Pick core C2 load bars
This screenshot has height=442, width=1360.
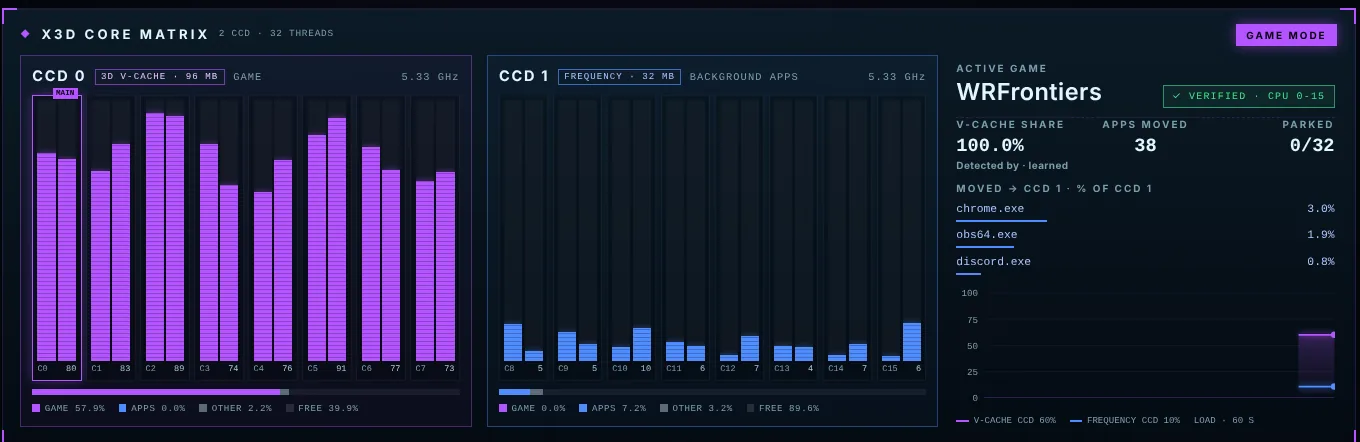[x=165, y=238]
